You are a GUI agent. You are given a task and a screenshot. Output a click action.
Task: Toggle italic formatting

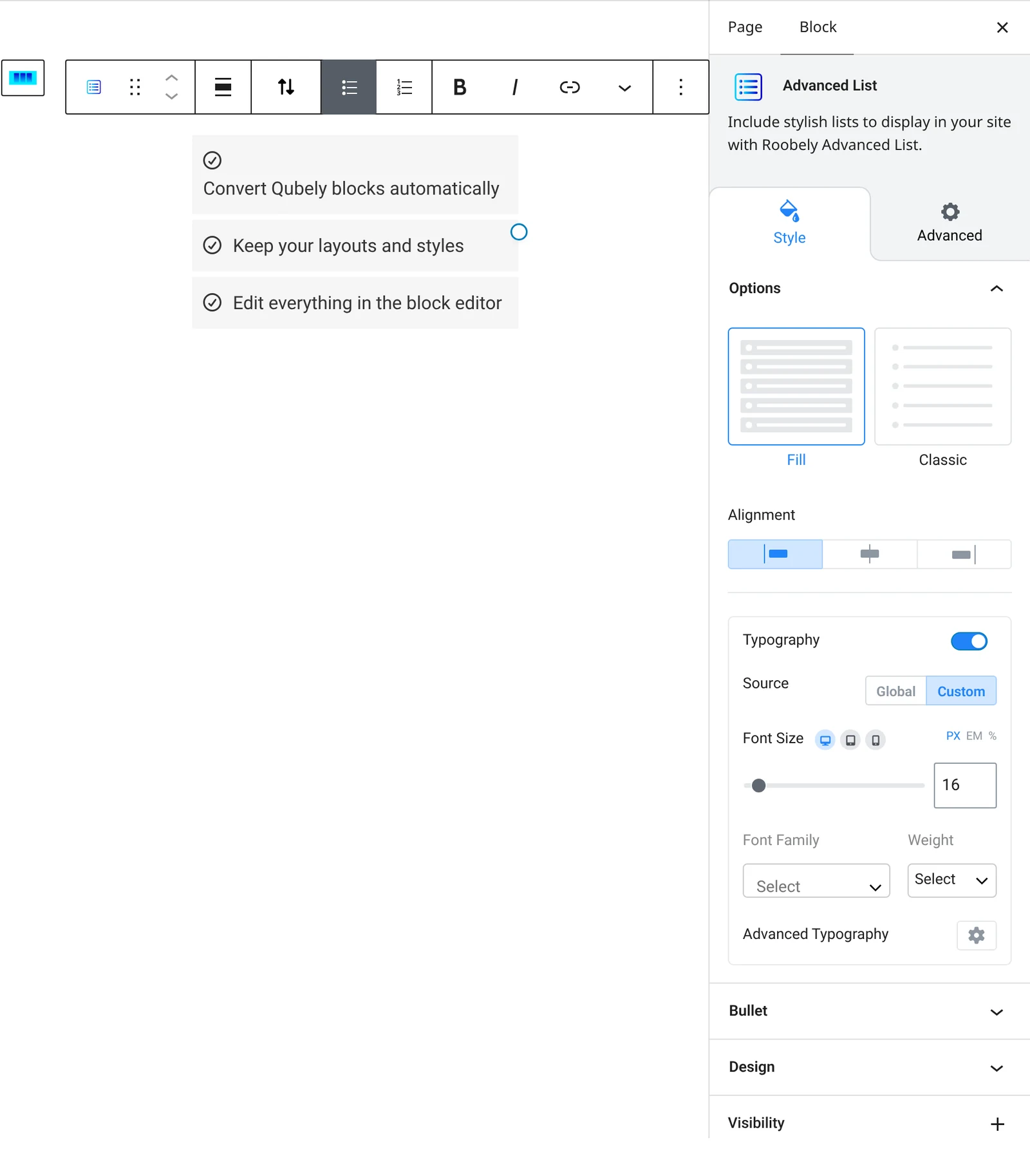pyautogui.click(x=514, y=87)
